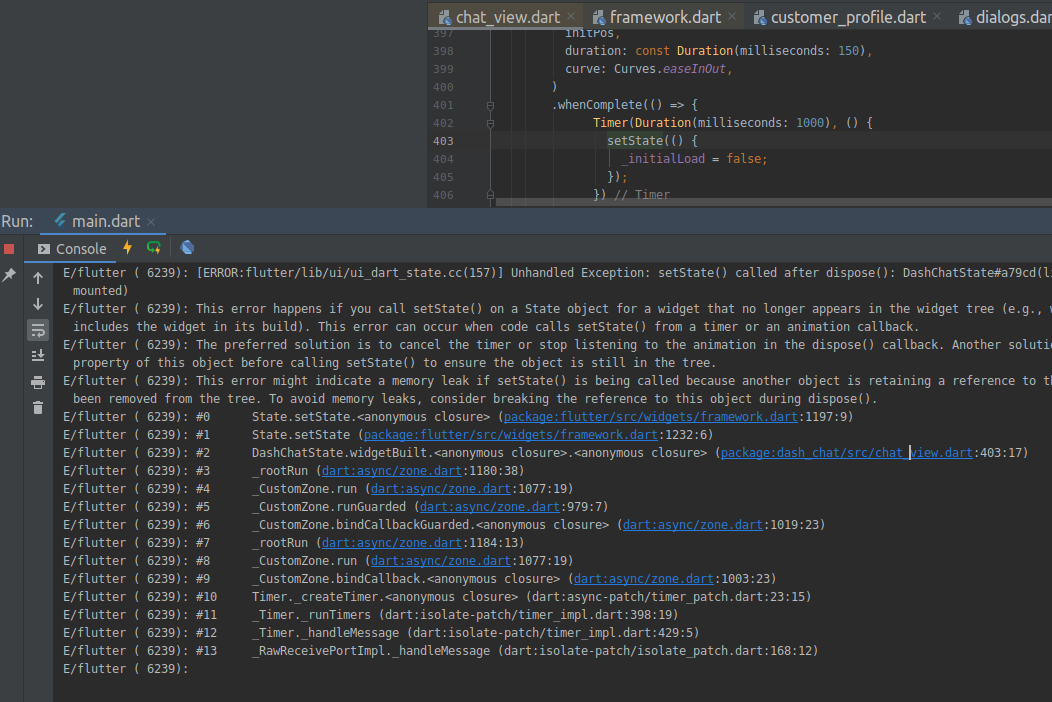The height and width of the screenshot is (702, 1052).
Task: Jump to the previous message with the up arrow
Action: [x=37, y=278]
